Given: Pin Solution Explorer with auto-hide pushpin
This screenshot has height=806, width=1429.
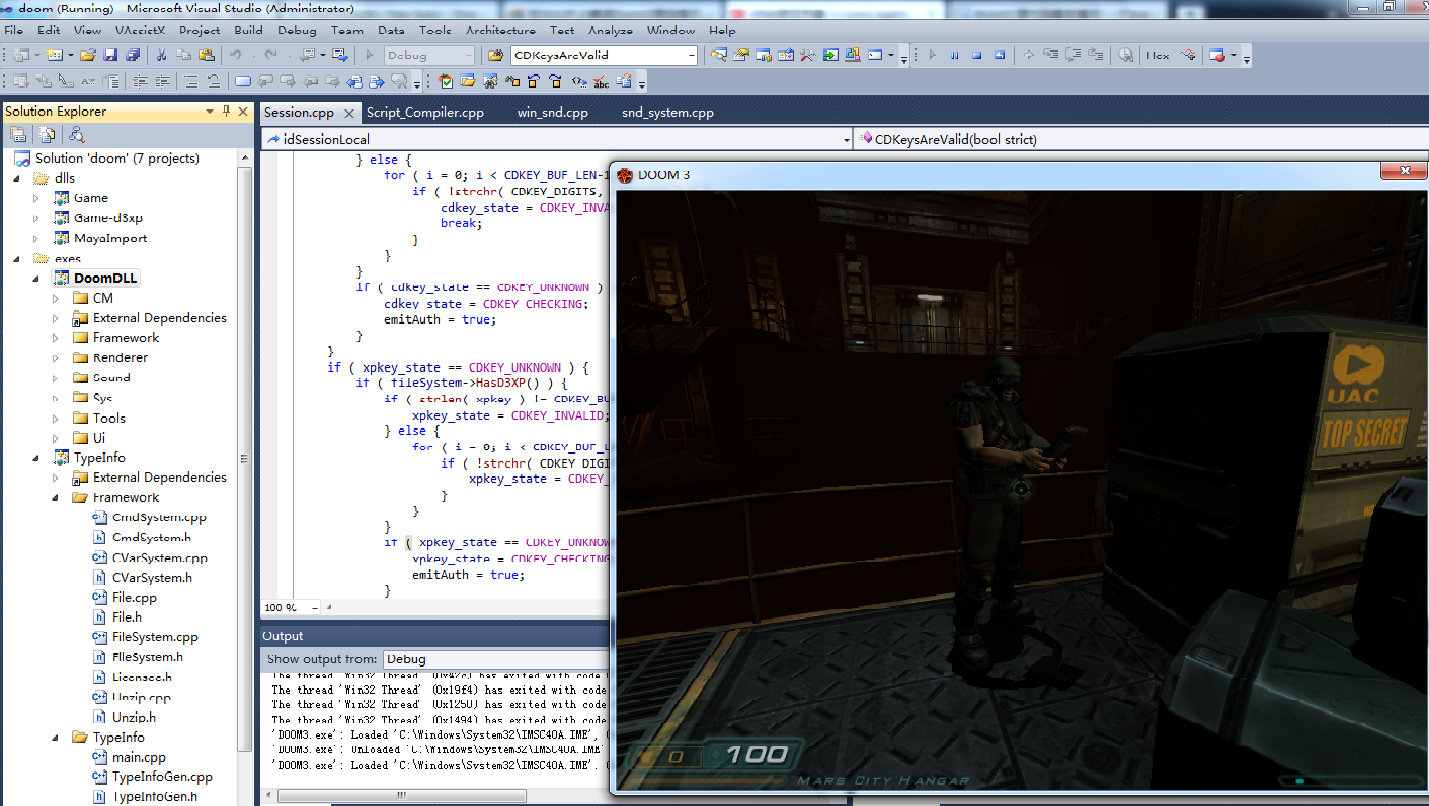Looking at the screenshot, I should click(227, 111).
